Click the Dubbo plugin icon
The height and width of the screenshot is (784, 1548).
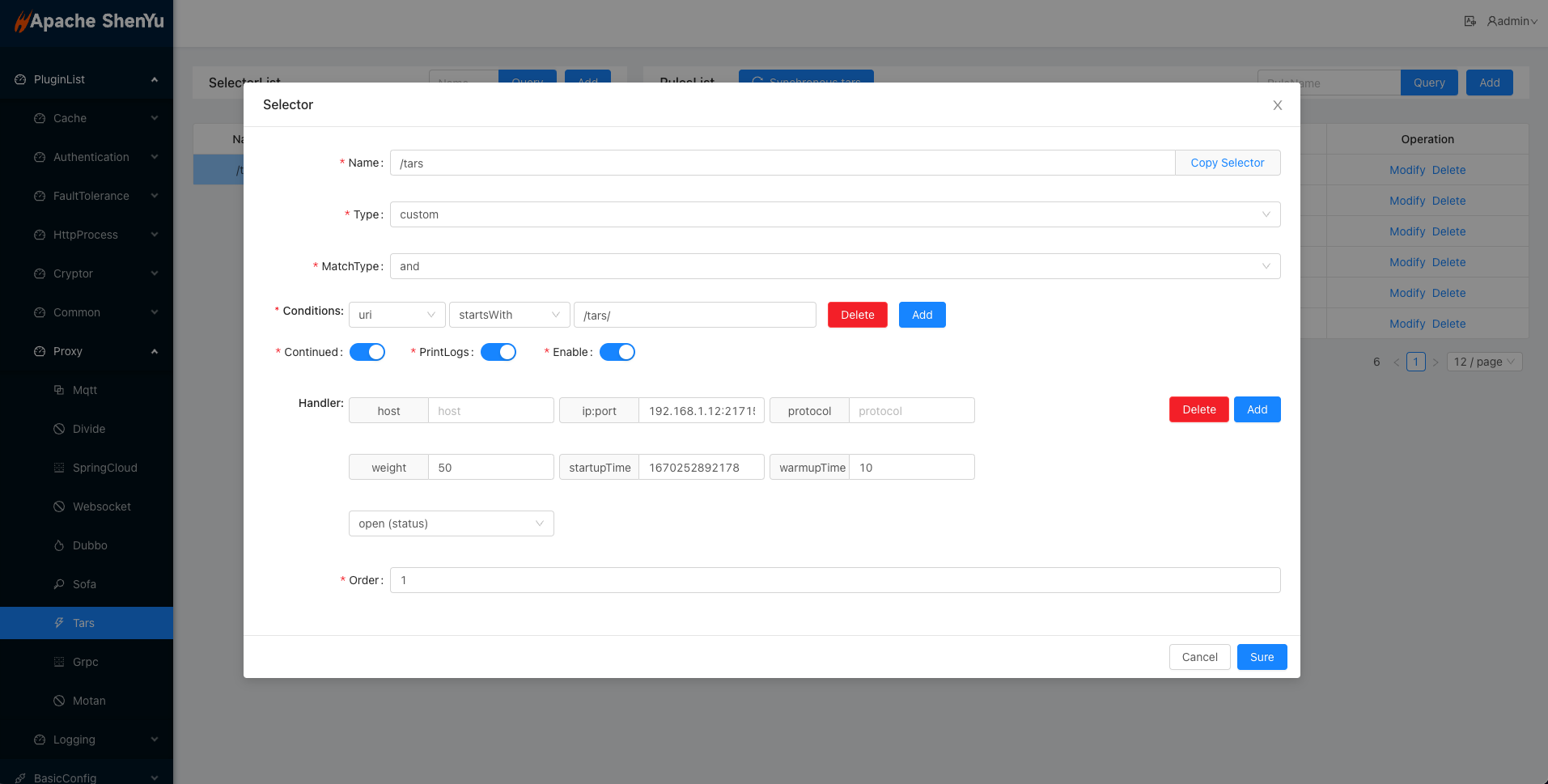click(59, 545)
